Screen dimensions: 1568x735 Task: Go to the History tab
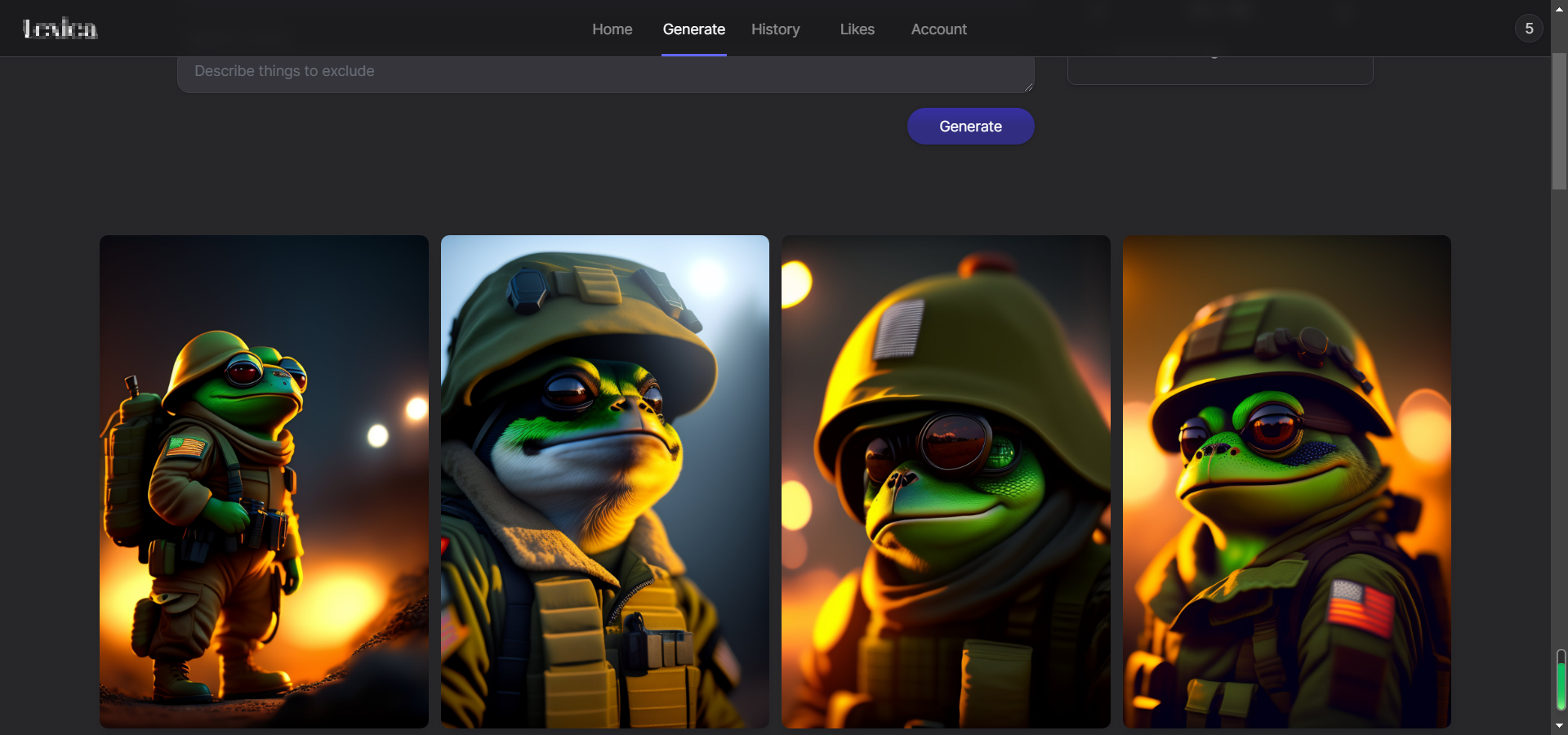775,29
